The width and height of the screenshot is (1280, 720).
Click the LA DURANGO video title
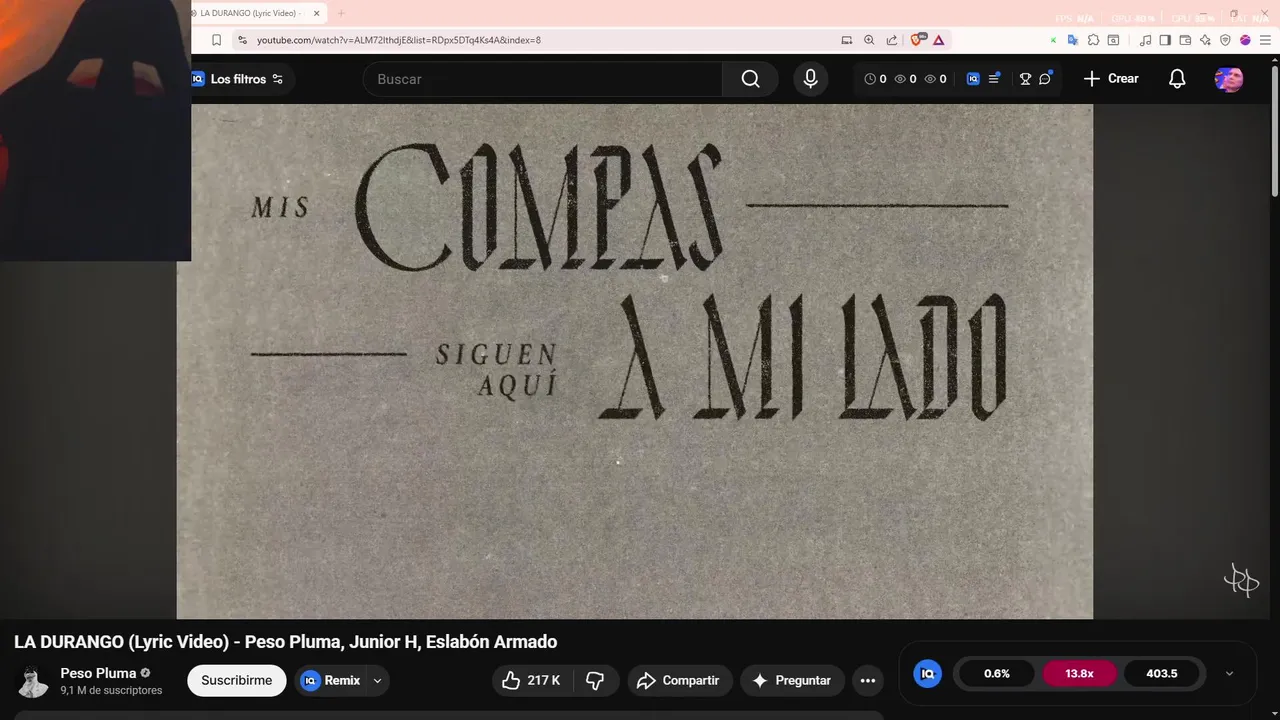coord(286,642)
